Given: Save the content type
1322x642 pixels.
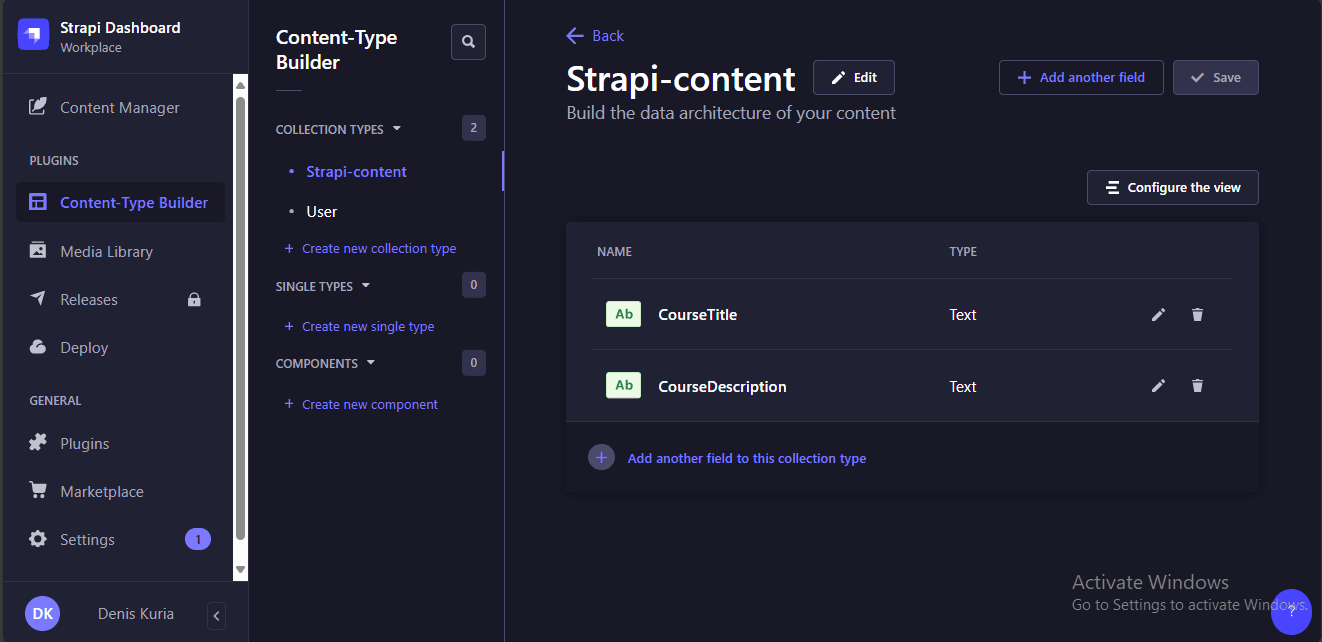Looking at the screenshot, I should tap(1216, 78).
